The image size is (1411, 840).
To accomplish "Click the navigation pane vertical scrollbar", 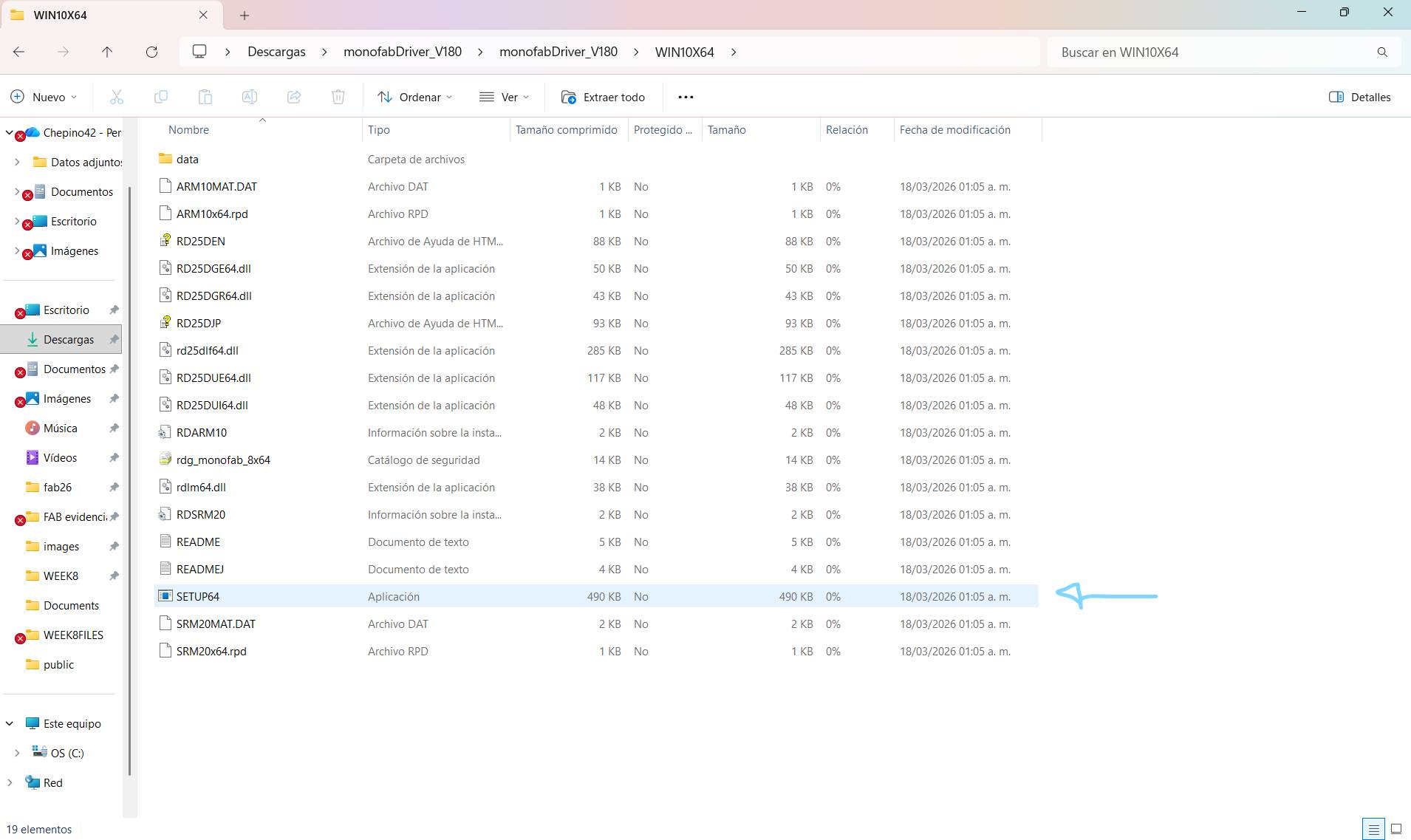I will [x=130, y=480].
